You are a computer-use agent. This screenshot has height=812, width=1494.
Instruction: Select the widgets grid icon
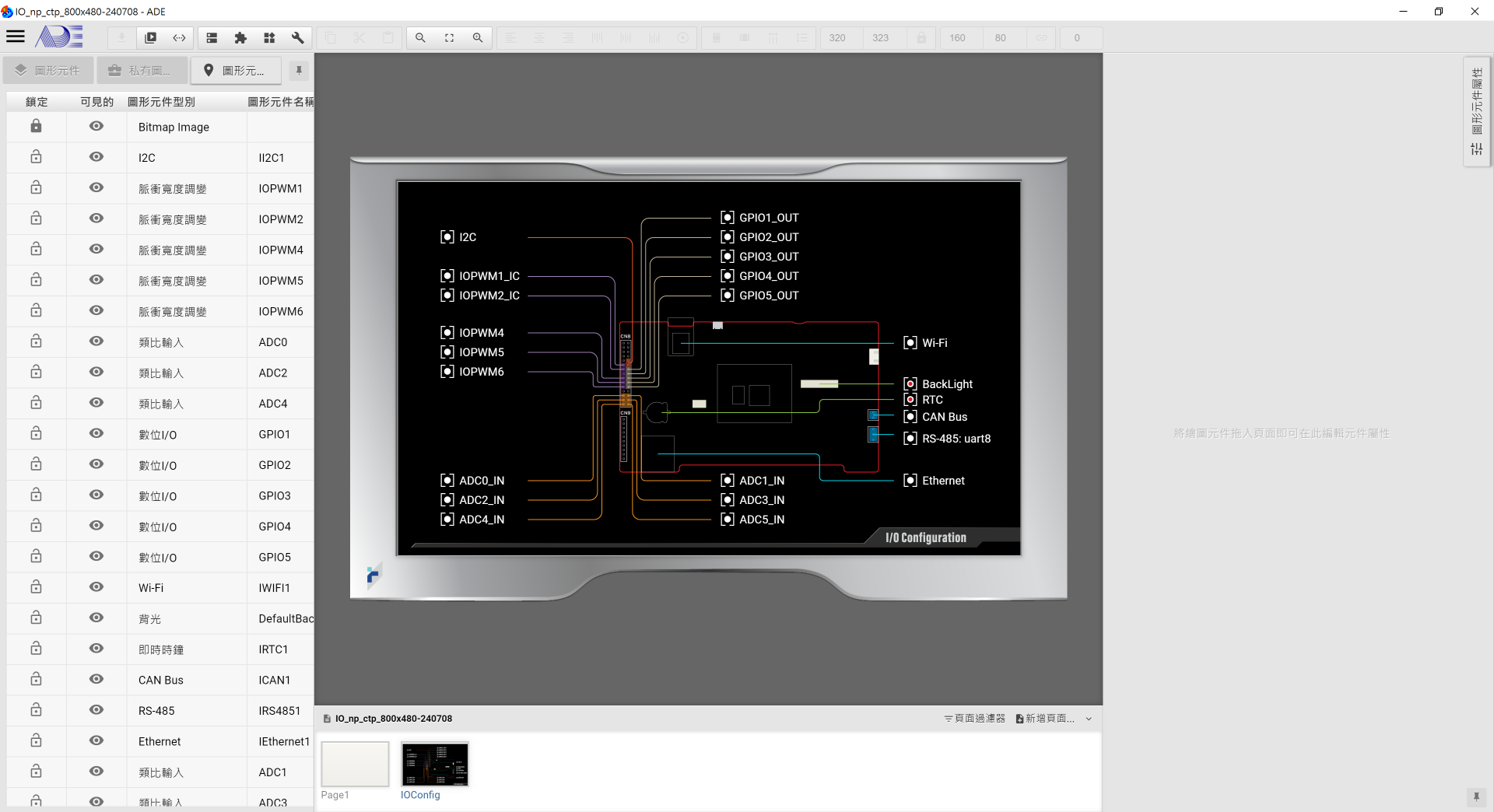[269, 37]
